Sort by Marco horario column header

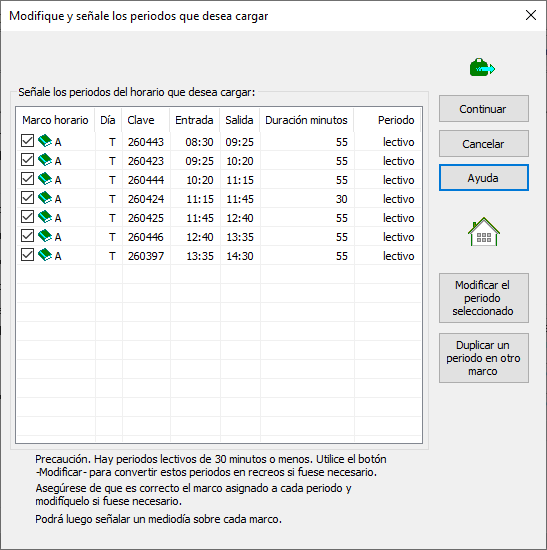pos(55,120)
